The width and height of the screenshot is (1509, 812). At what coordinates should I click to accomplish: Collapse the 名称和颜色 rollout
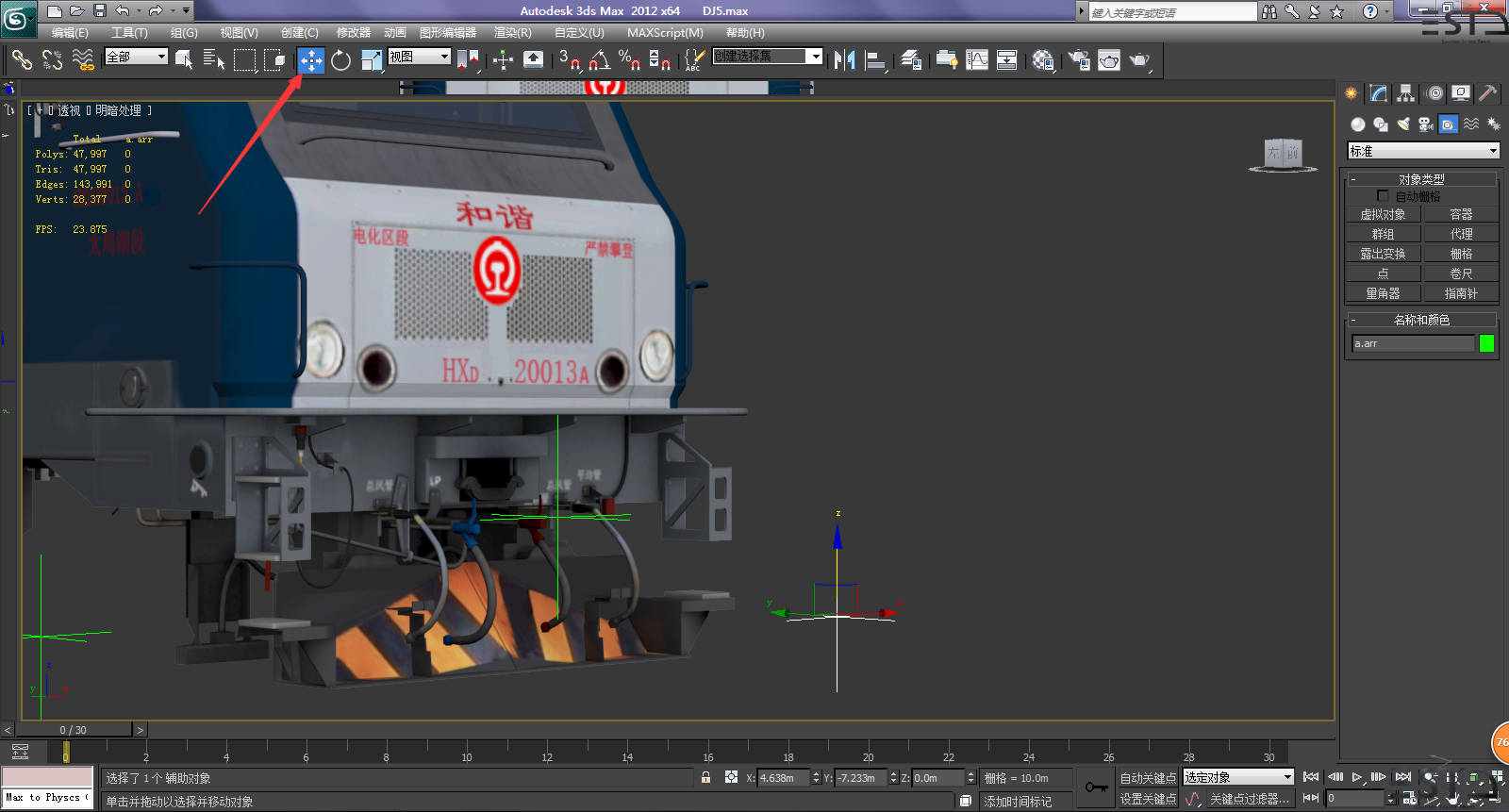[x=1421, y=320]
